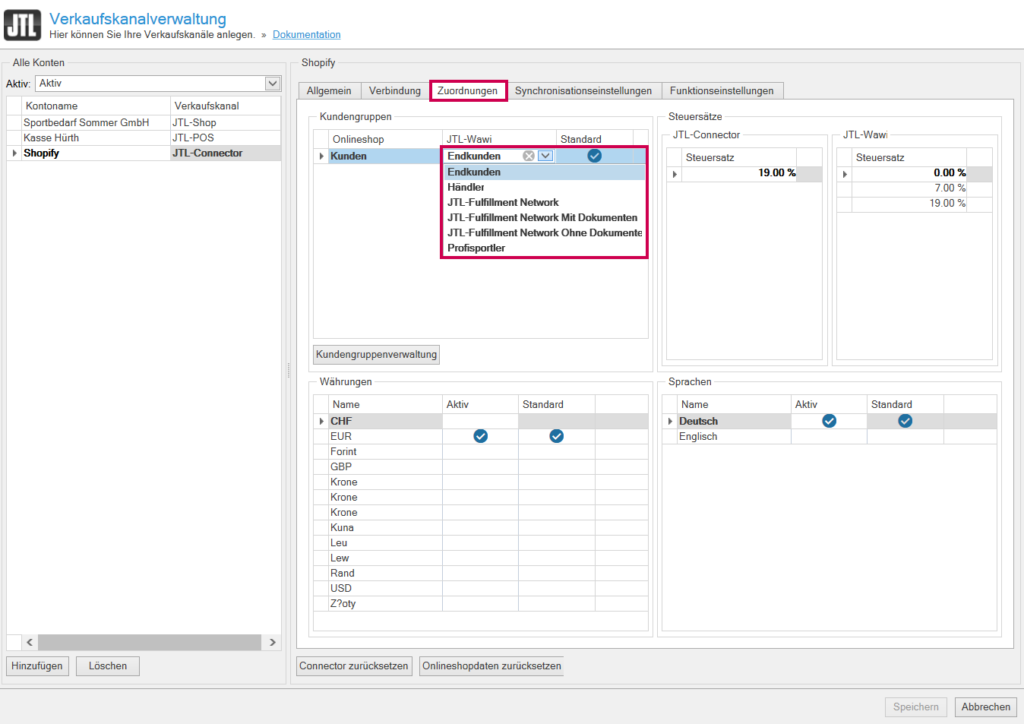Click the row arrow beside the 19.00% Steuersatz
This screenshot has width=1024, height=724.
coord(674,172)
